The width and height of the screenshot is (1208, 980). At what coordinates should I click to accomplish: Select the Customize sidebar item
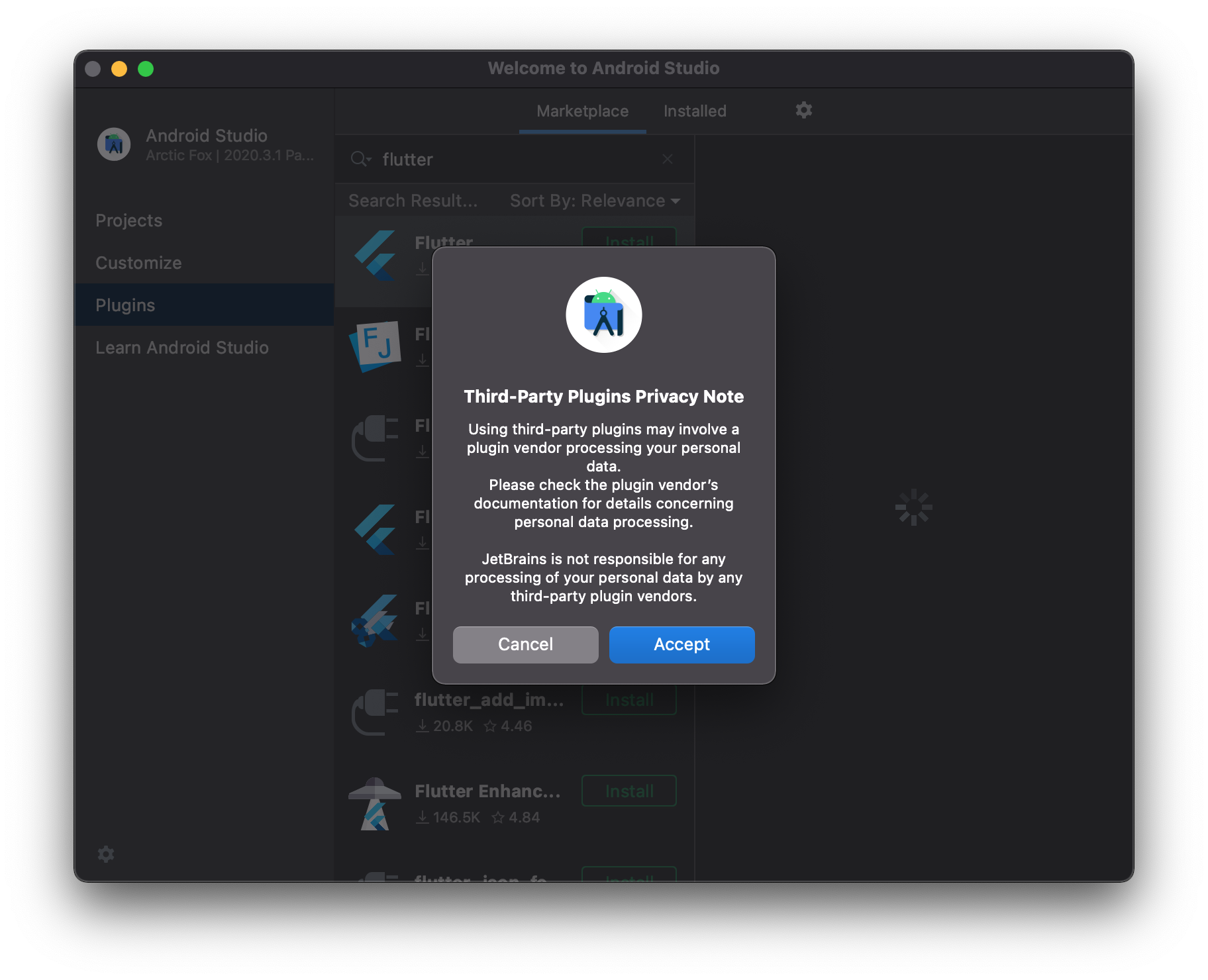[x=204, y=263]
